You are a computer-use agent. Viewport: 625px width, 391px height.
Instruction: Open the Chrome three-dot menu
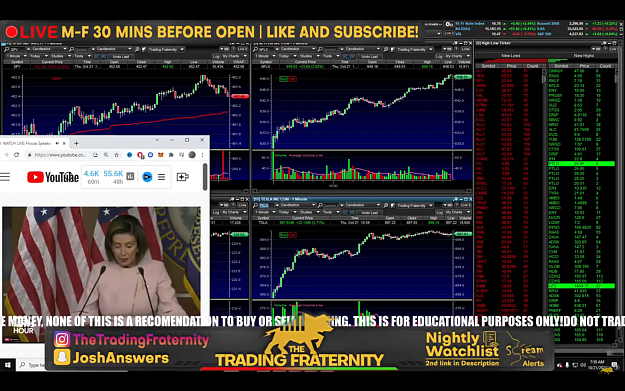[202, 155]
